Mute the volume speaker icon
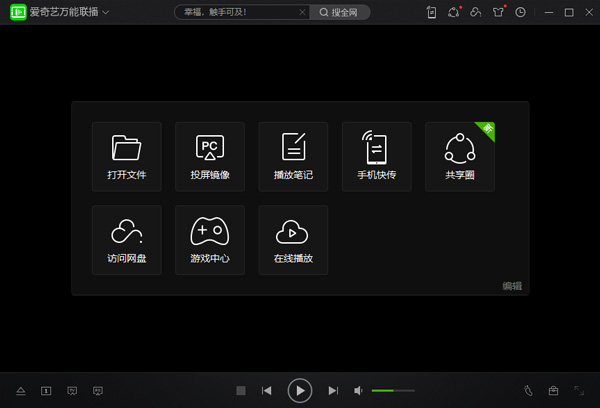This screenshot has height=408, width=600. (358, 391)
